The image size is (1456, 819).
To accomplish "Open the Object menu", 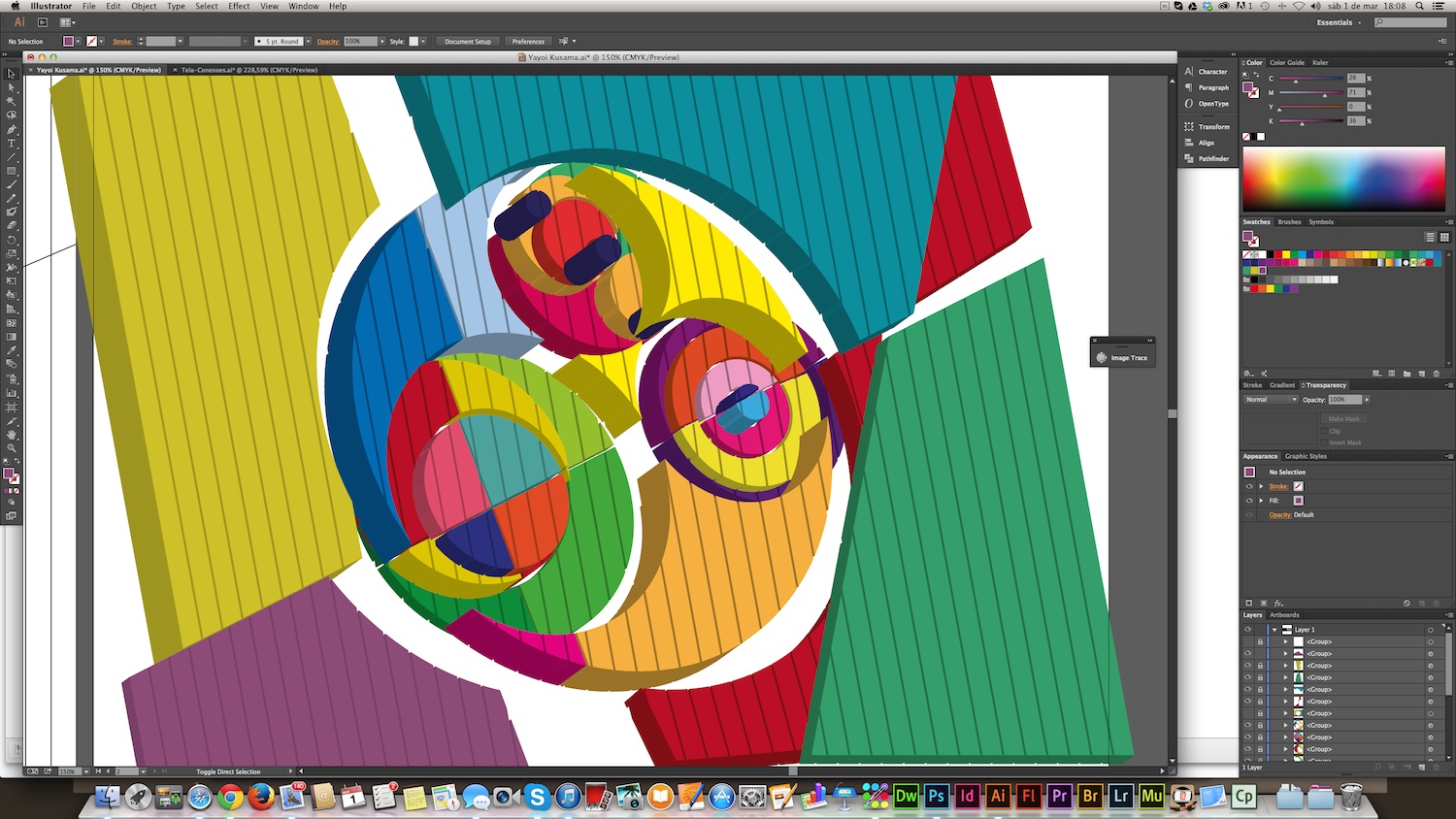I will point(144,6).
